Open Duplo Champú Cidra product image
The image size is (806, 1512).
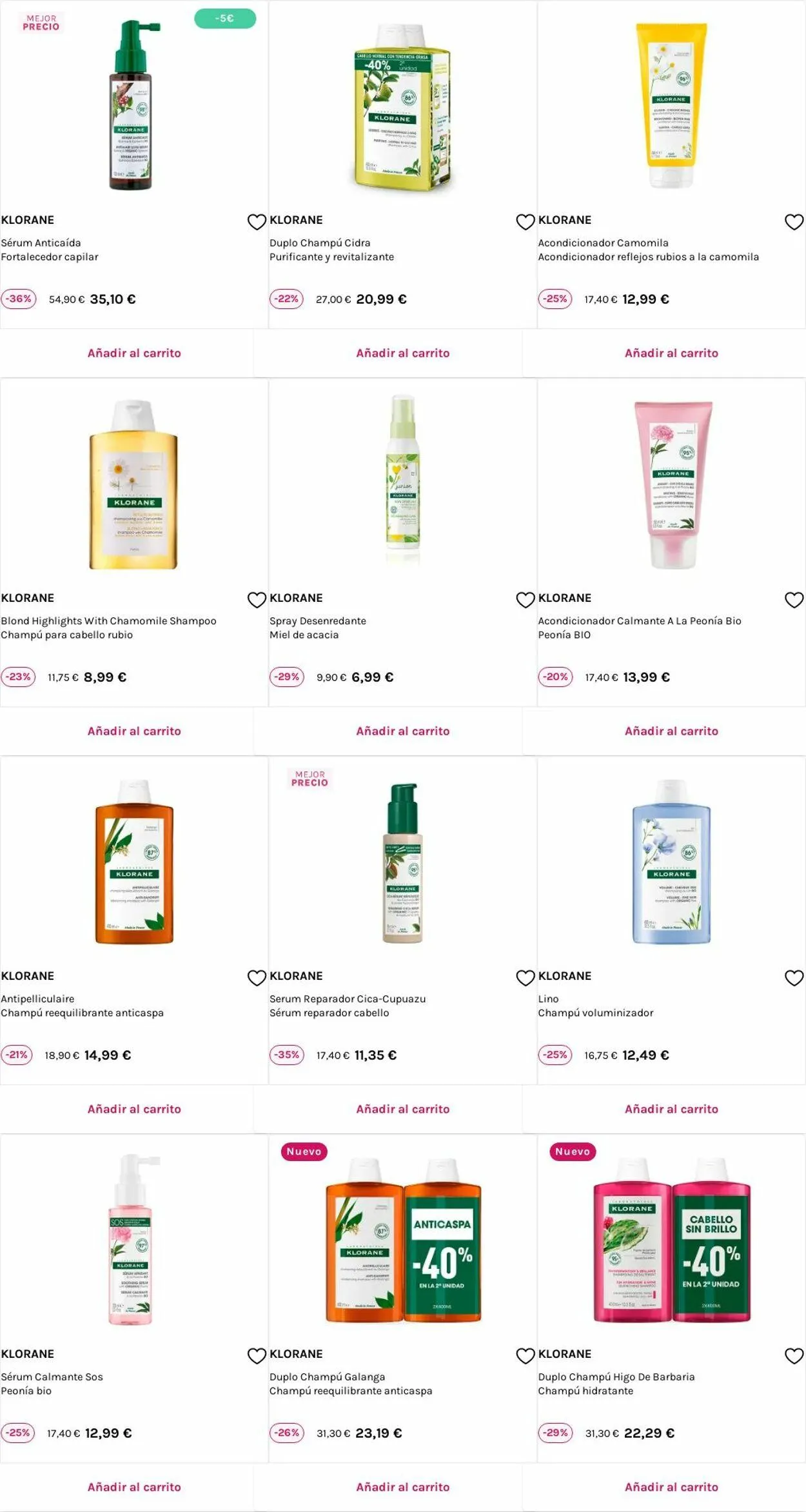coord(403,106)
